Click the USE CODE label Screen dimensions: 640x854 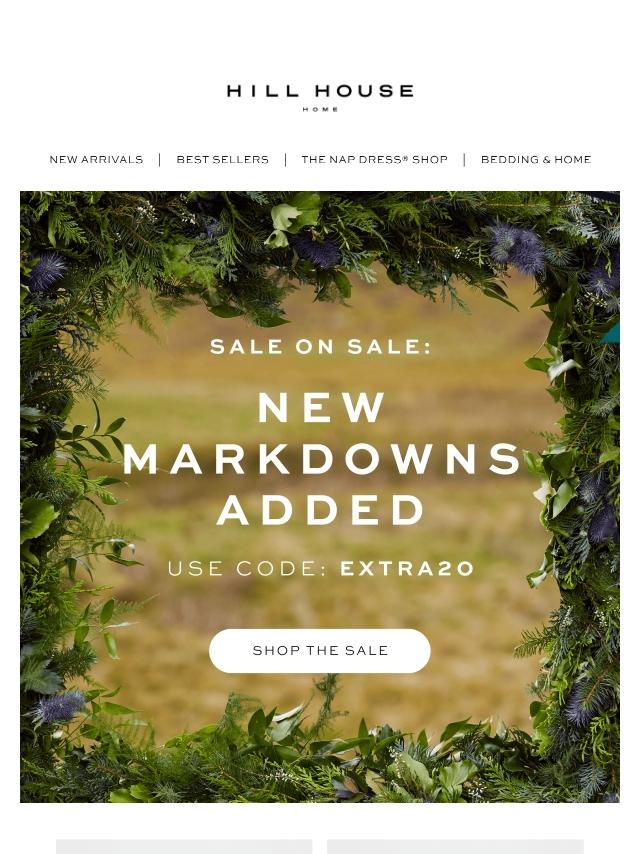(x=247, y=569)
